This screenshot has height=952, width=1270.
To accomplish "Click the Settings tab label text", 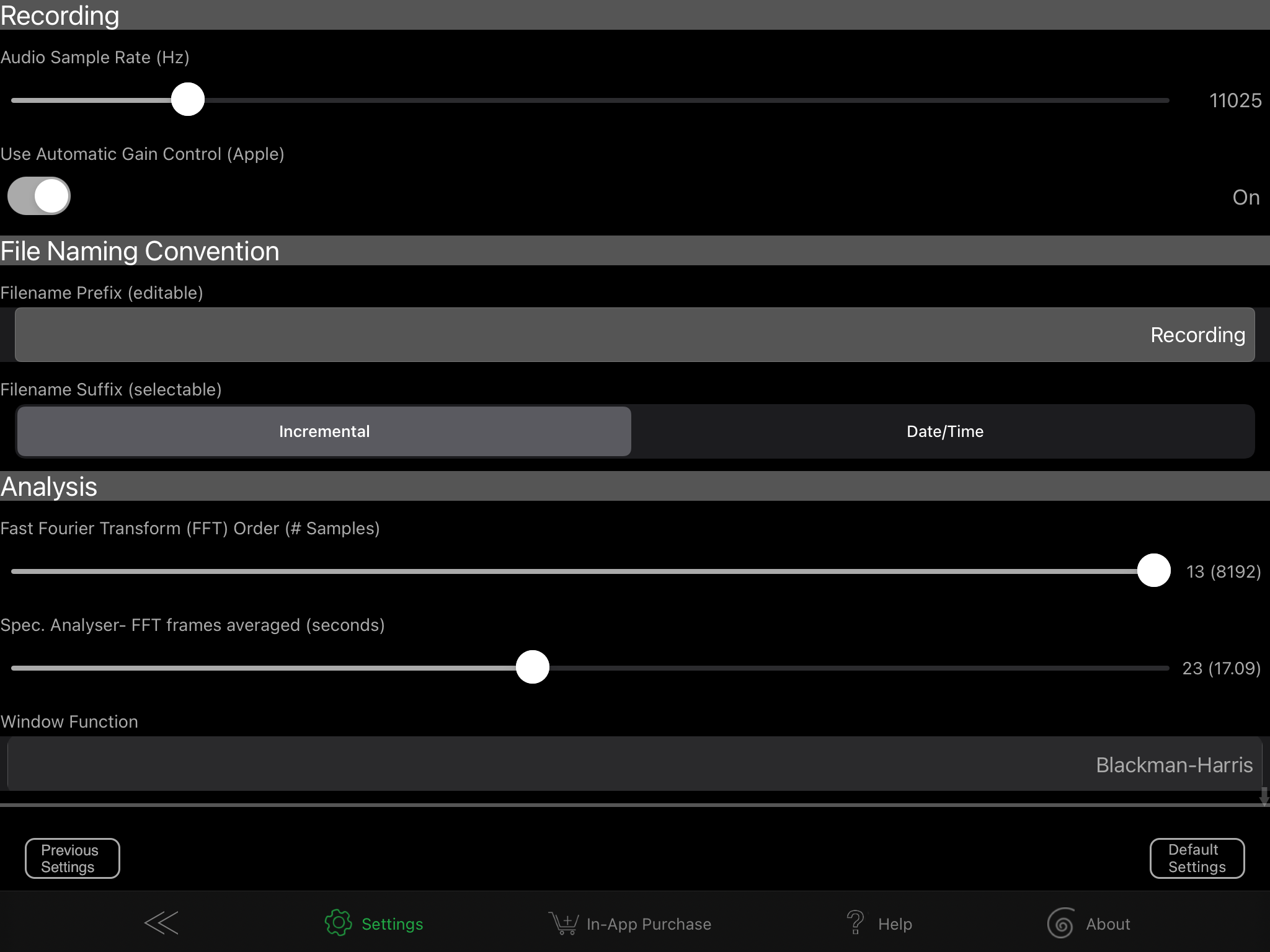I will (392, 924).
